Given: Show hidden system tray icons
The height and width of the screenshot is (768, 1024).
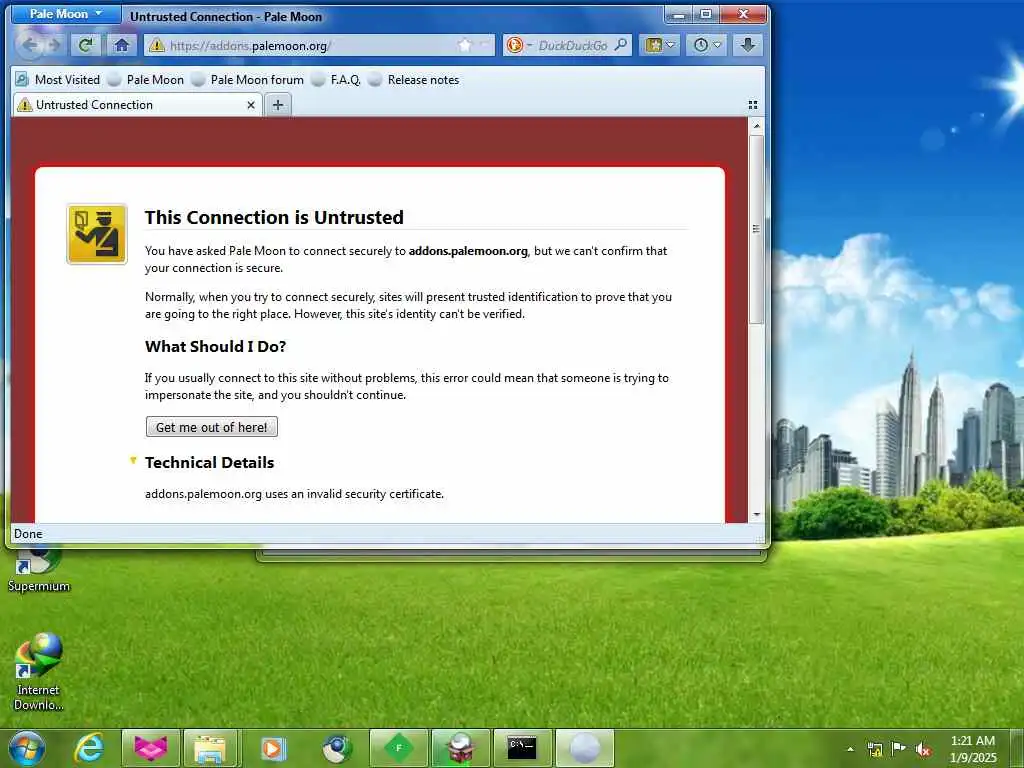Looking at the screenshot, I should point(850,749).
